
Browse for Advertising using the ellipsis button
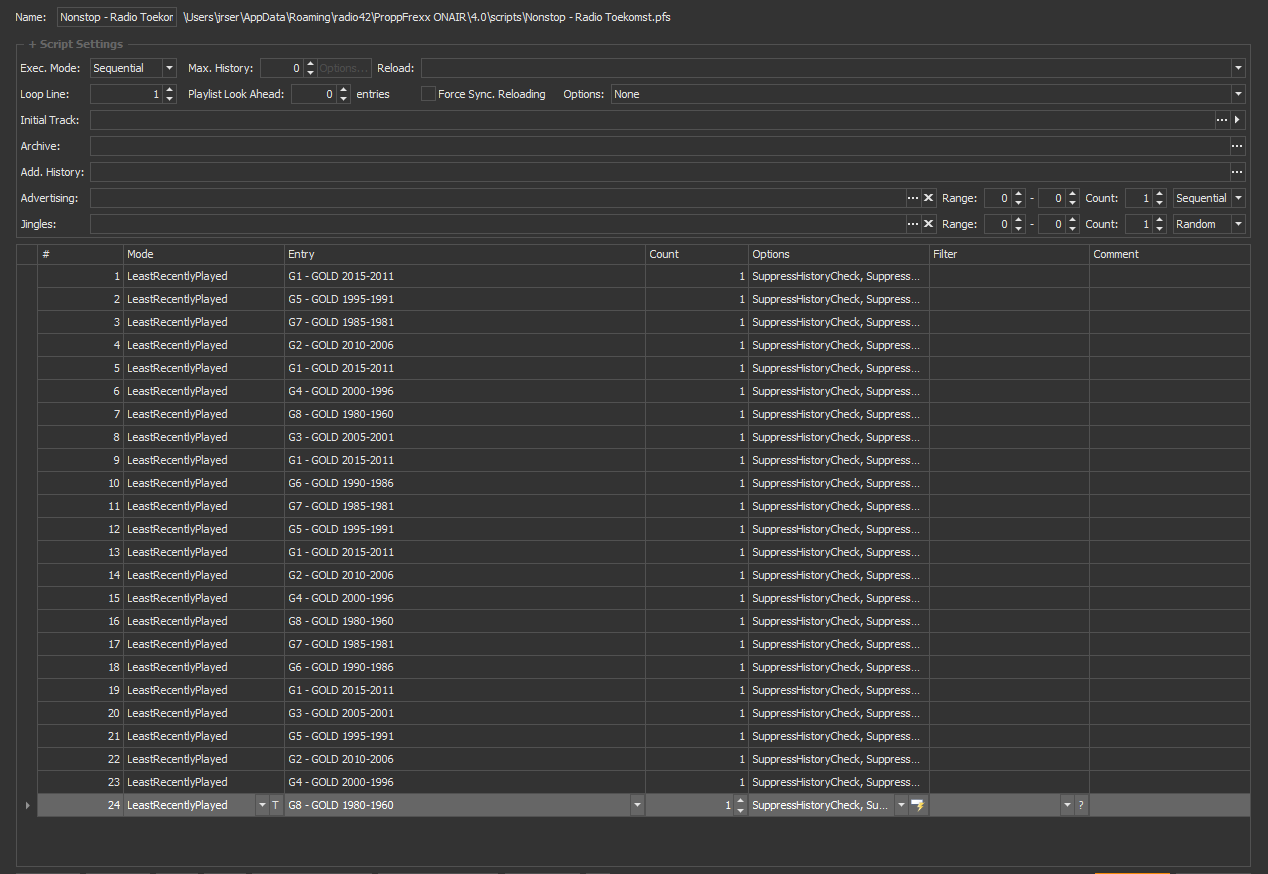coord(912,198)
